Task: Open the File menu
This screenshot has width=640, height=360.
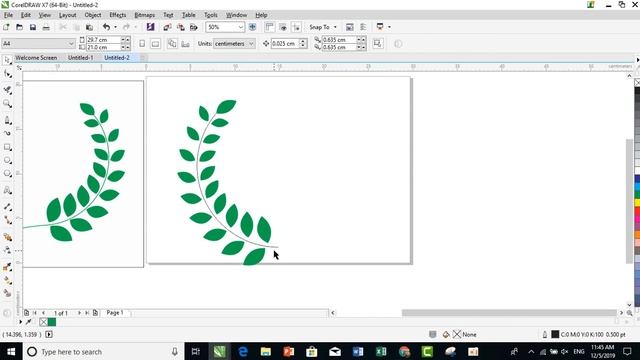Action: point(9,15)
